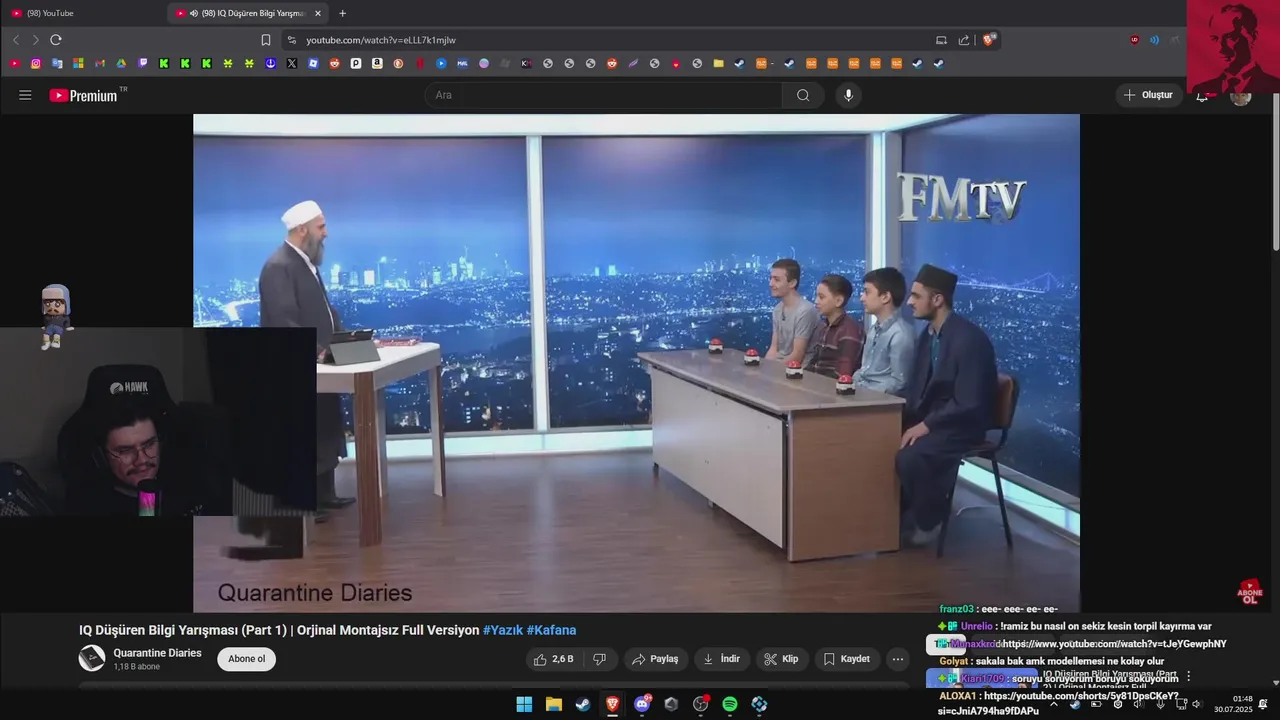
Task: Dislike the video
Action: point(600,659)
